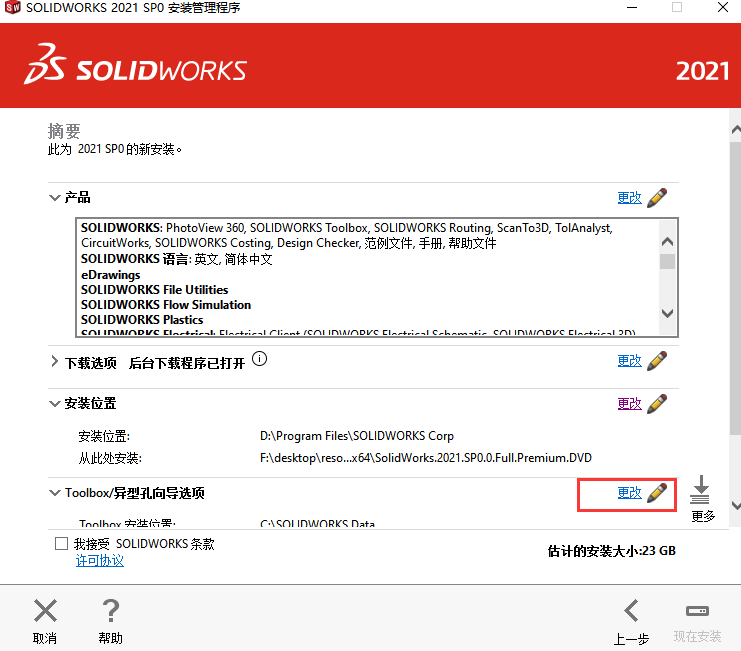Screen dimensions: 741x651
Task: Open the 许可协议 link
Action: coord(100,561)
